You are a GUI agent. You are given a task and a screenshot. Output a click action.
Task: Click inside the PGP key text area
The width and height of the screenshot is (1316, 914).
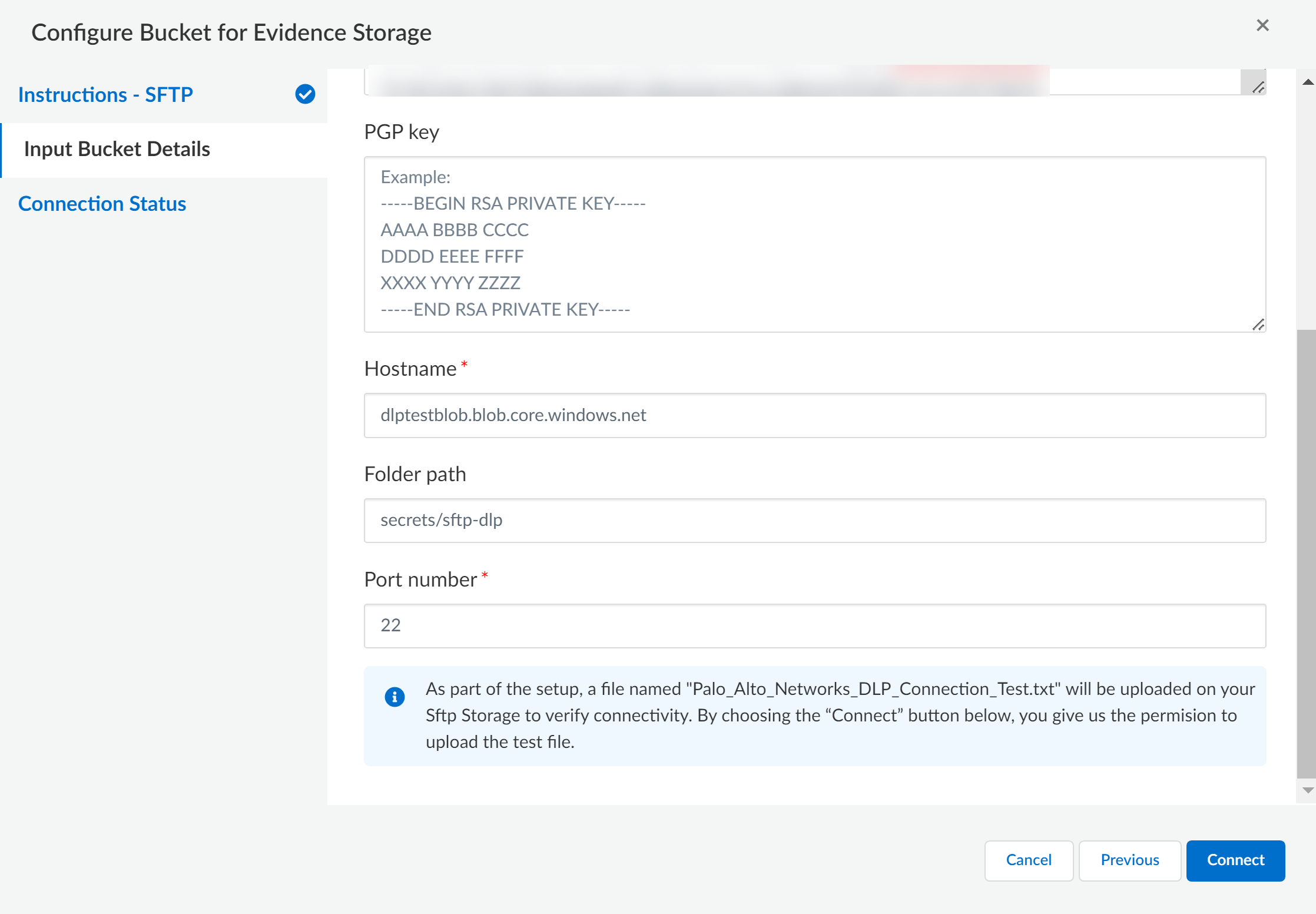click(814, 244)
